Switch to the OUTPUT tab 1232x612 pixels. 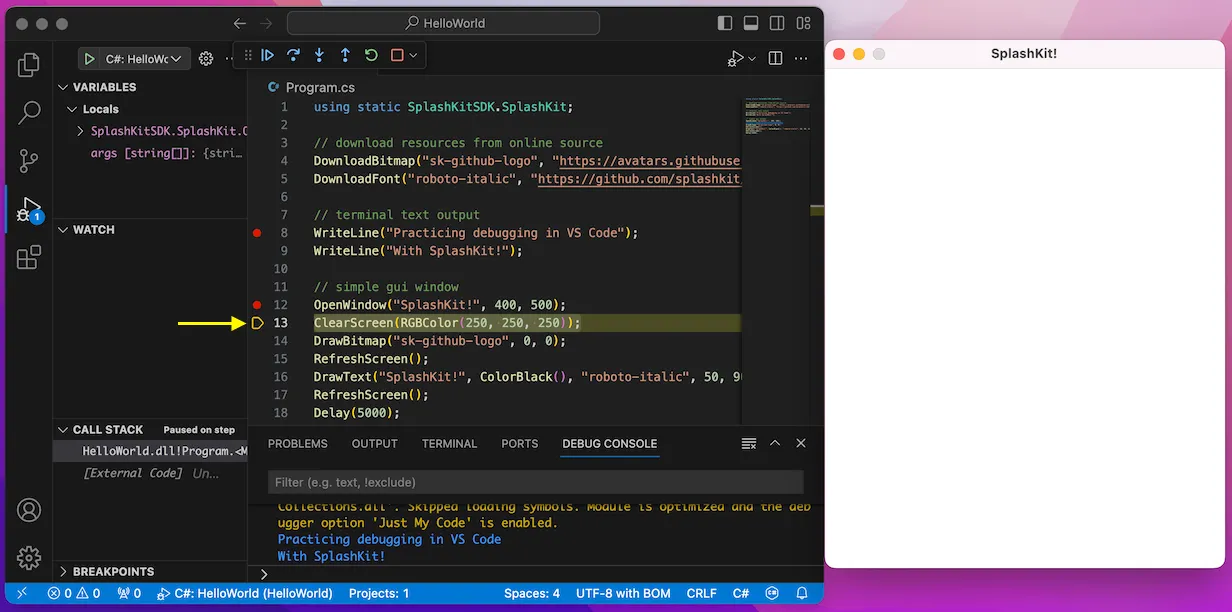(374, 444)
